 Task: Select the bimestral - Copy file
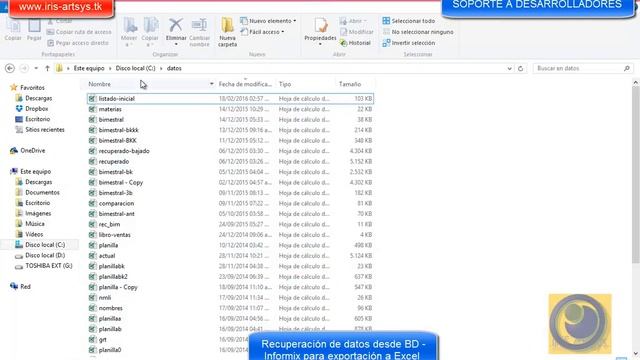coord(121,182)
